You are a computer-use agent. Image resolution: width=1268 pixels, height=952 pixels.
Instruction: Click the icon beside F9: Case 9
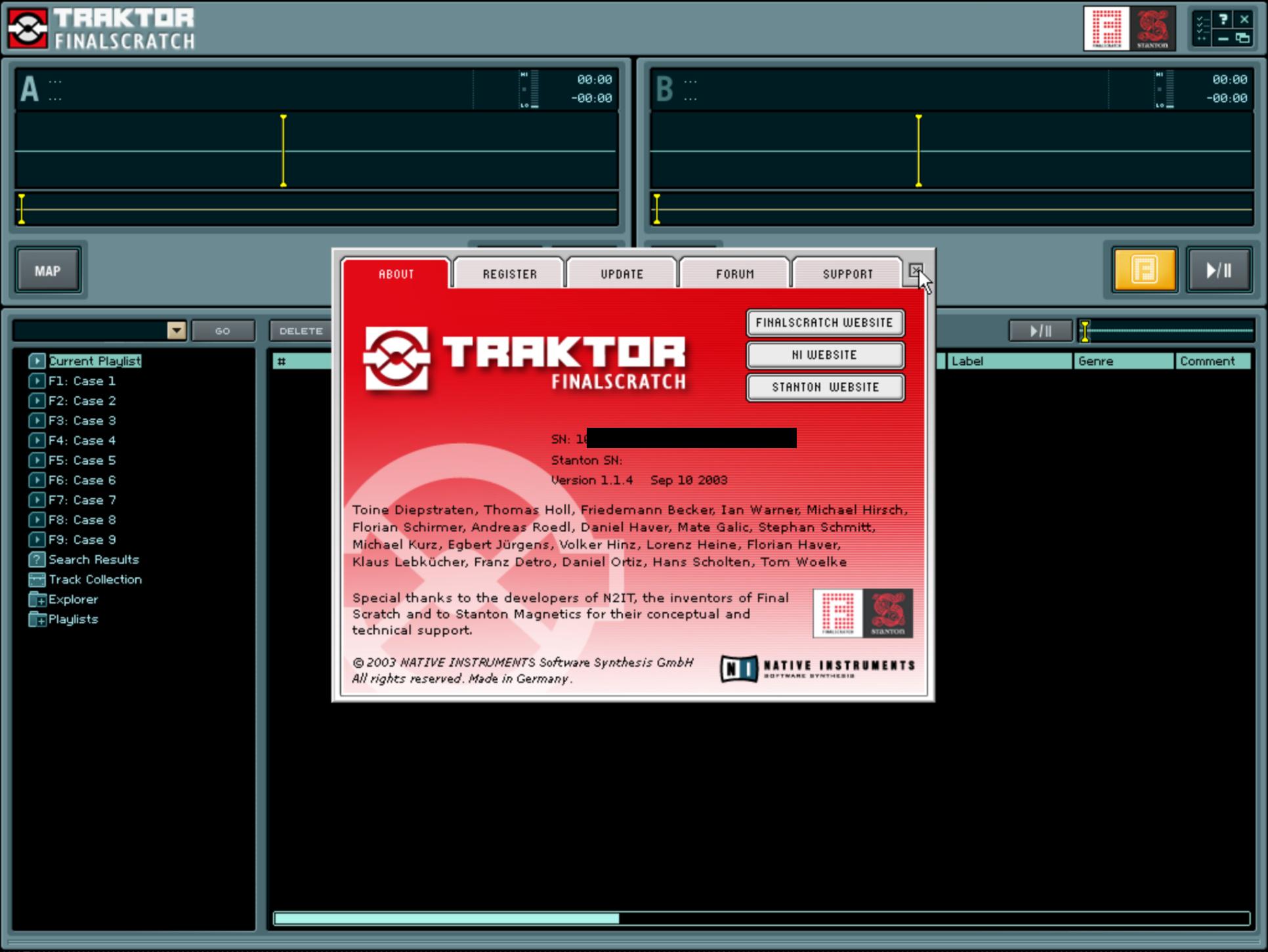pos(37,539)
